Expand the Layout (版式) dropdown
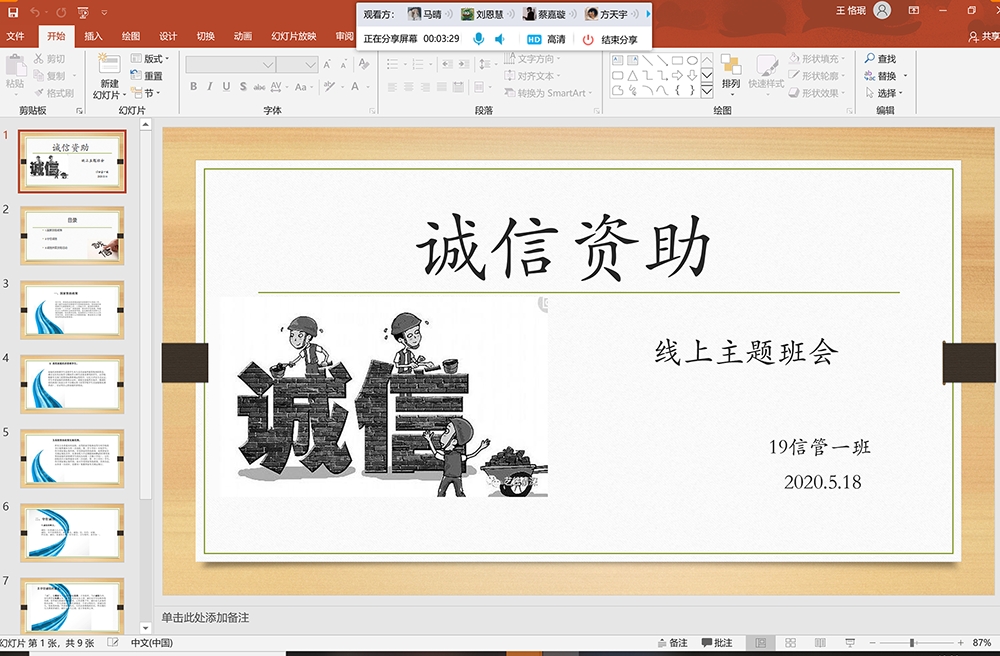Viewport: 1000px width, 656px height. (x=155, y=59)
